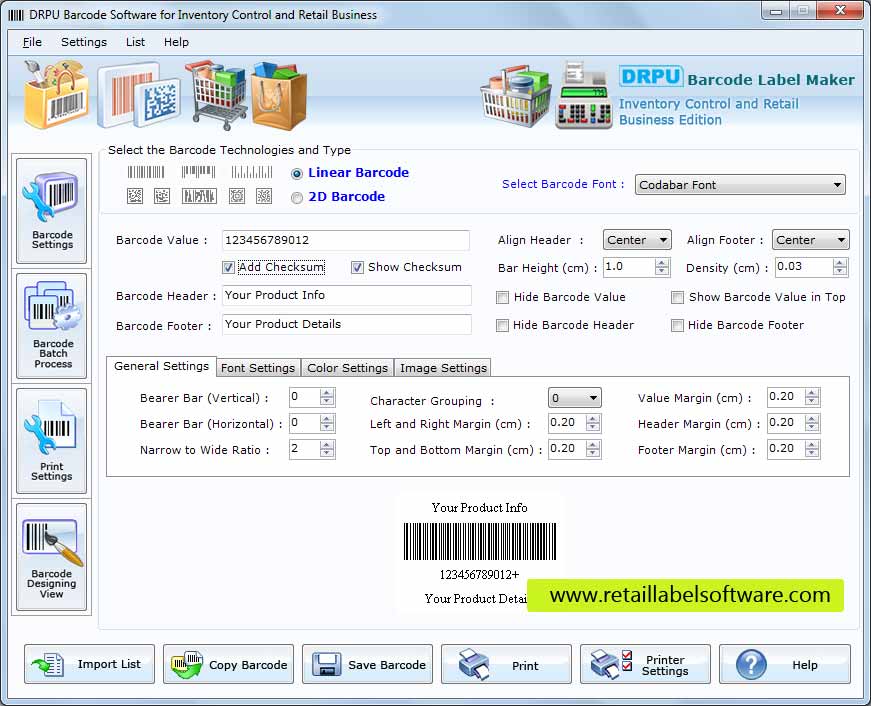Open Select Barcode Font dropdown

[x=740, y=185]
